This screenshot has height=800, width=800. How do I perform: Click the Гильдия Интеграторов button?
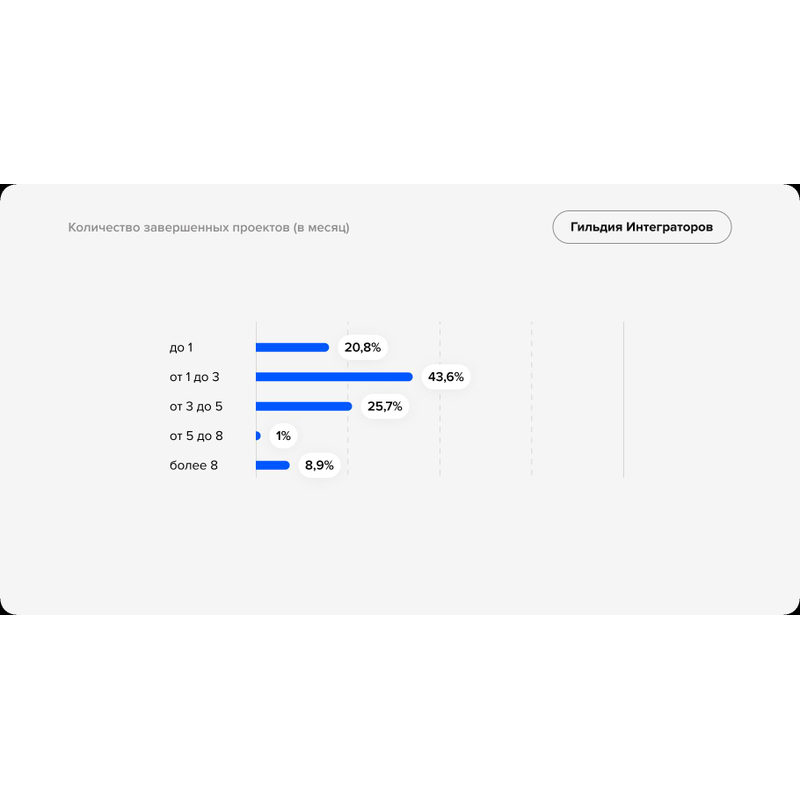(641, 227)
